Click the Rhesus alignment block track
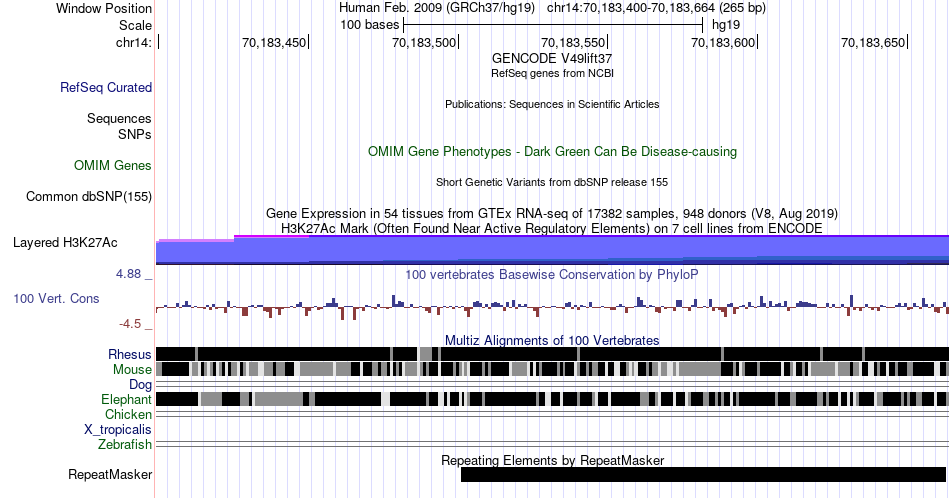 552,354
